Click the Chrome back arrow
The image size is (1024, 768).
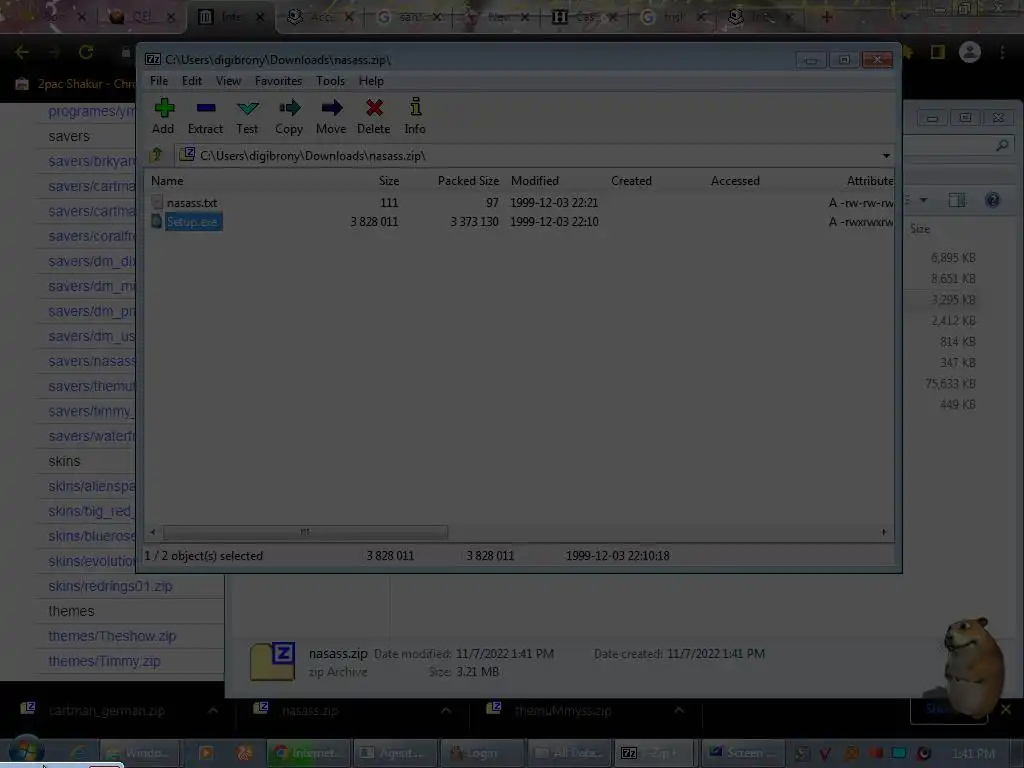[x=22, y=52]
